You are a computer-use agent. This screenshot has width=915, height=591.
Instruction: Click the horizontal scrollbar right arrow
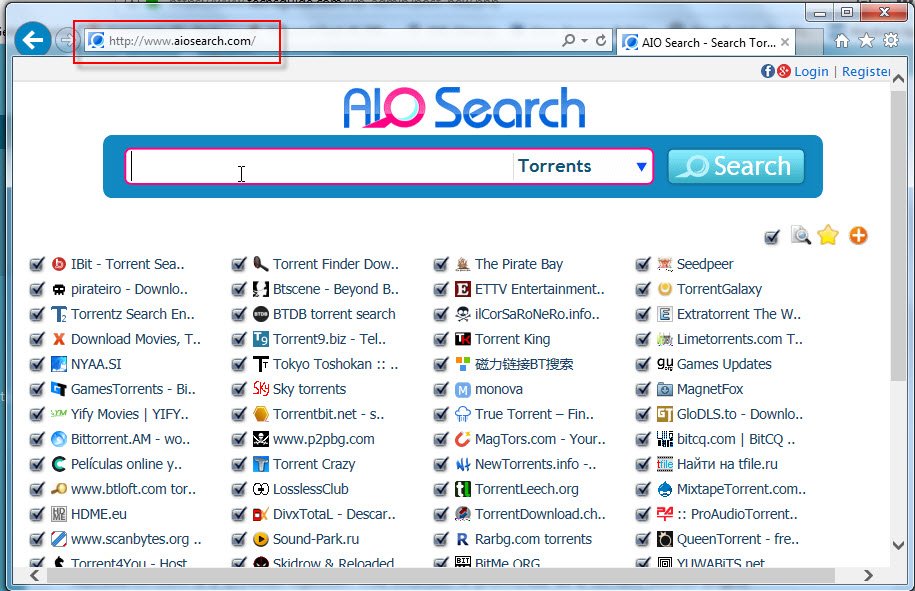pos(868,575)
